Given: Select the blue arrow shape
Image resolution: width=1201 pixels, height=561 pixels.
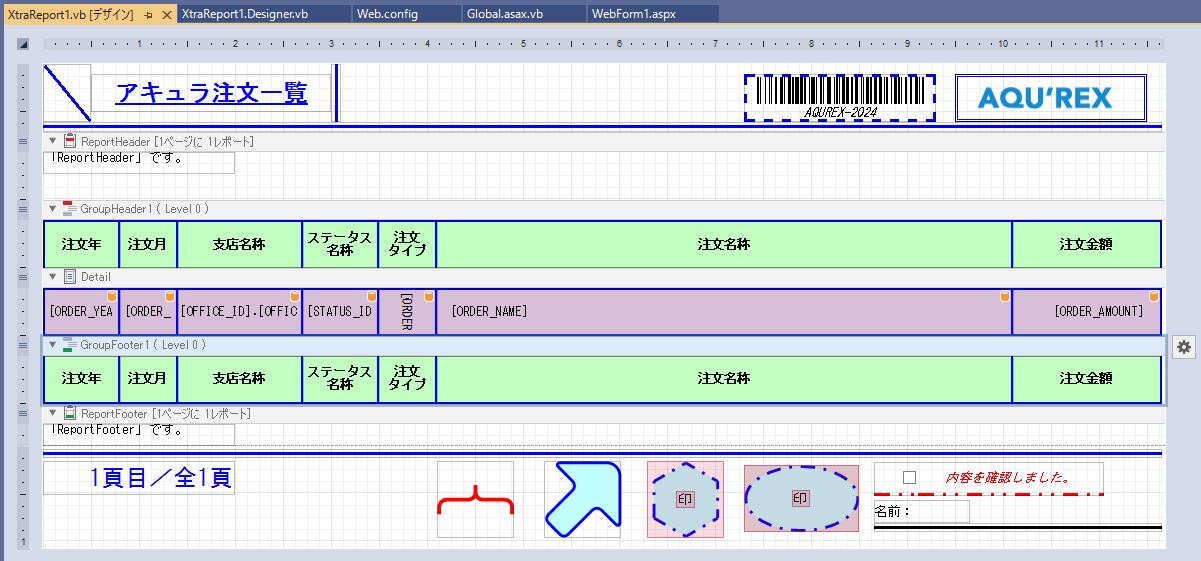Looking at the screenshot, I should (582, 499).
